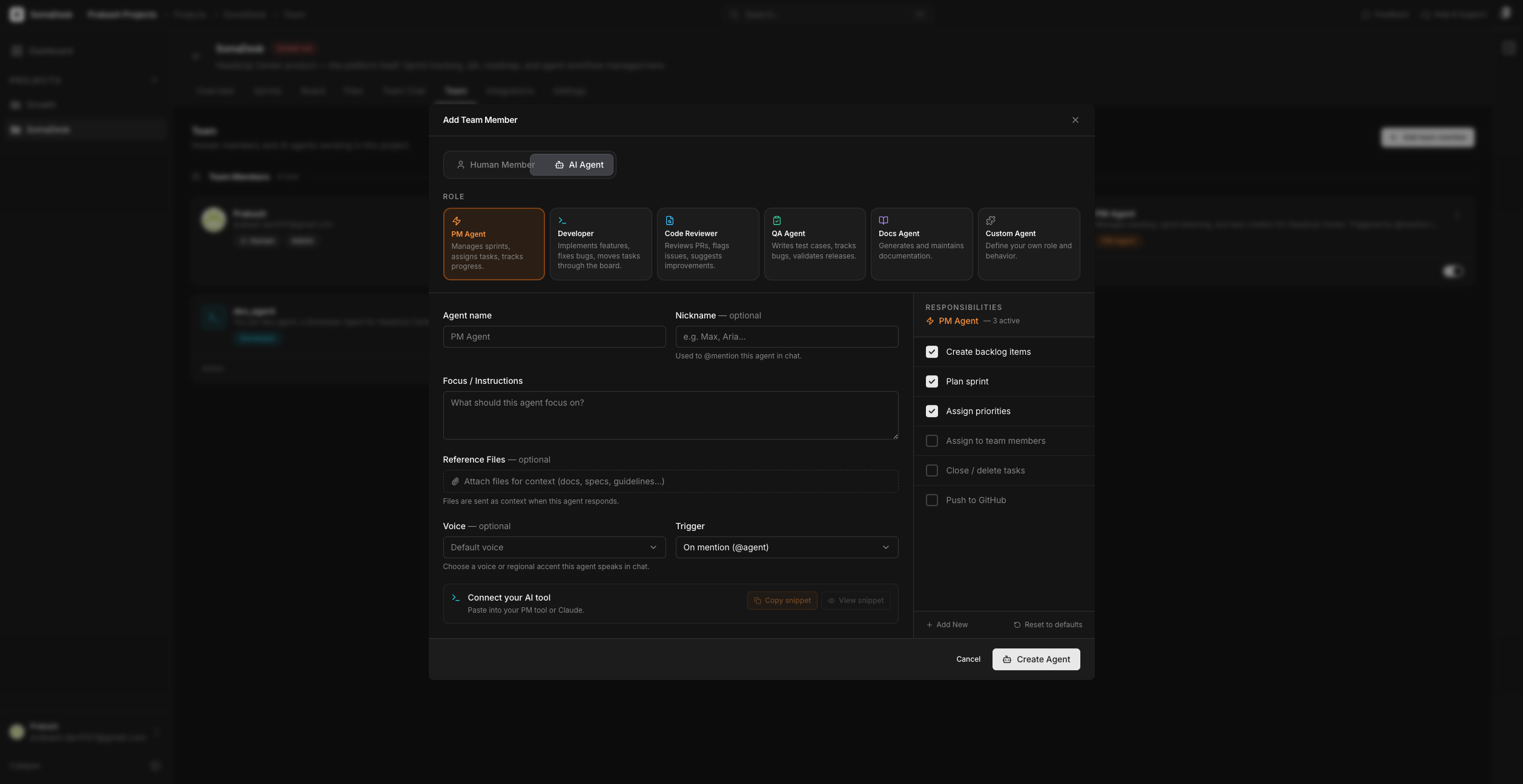This screenshot has height=784, width=1523.
Task: Click the terminal icon beside Connect your AI tool
Action: click(x=455, y=598)
